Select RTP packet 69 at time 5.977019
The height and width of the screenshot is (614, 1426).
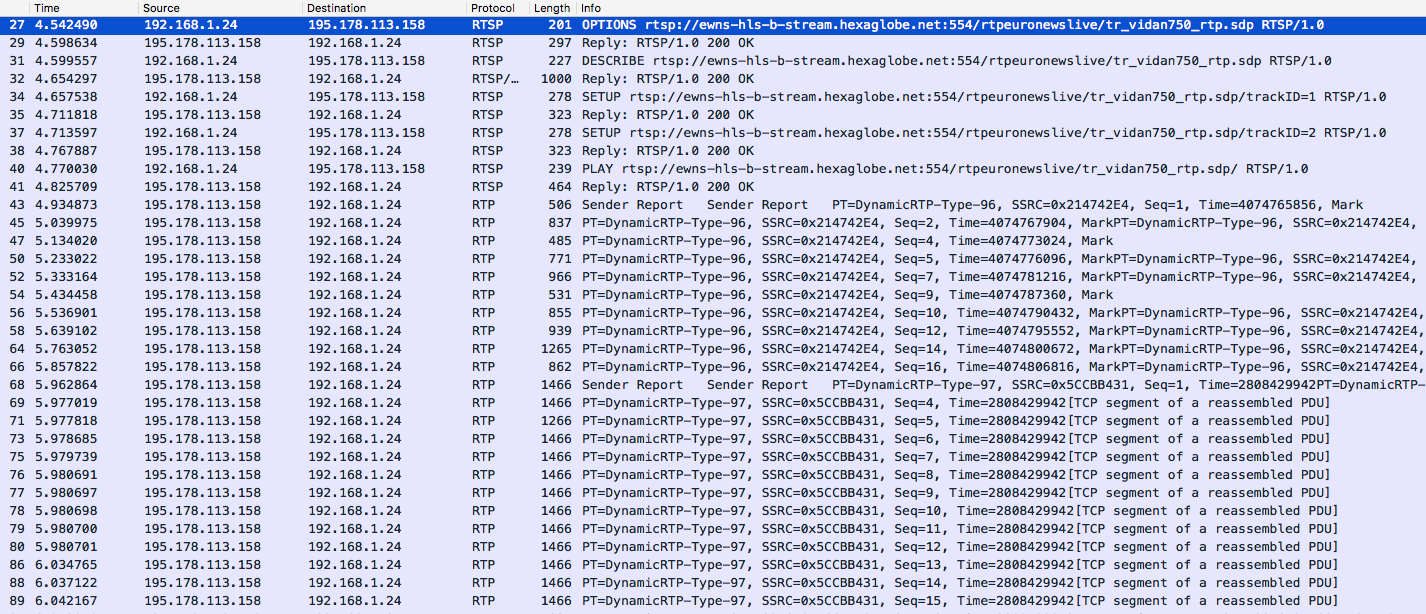[713, 403]
